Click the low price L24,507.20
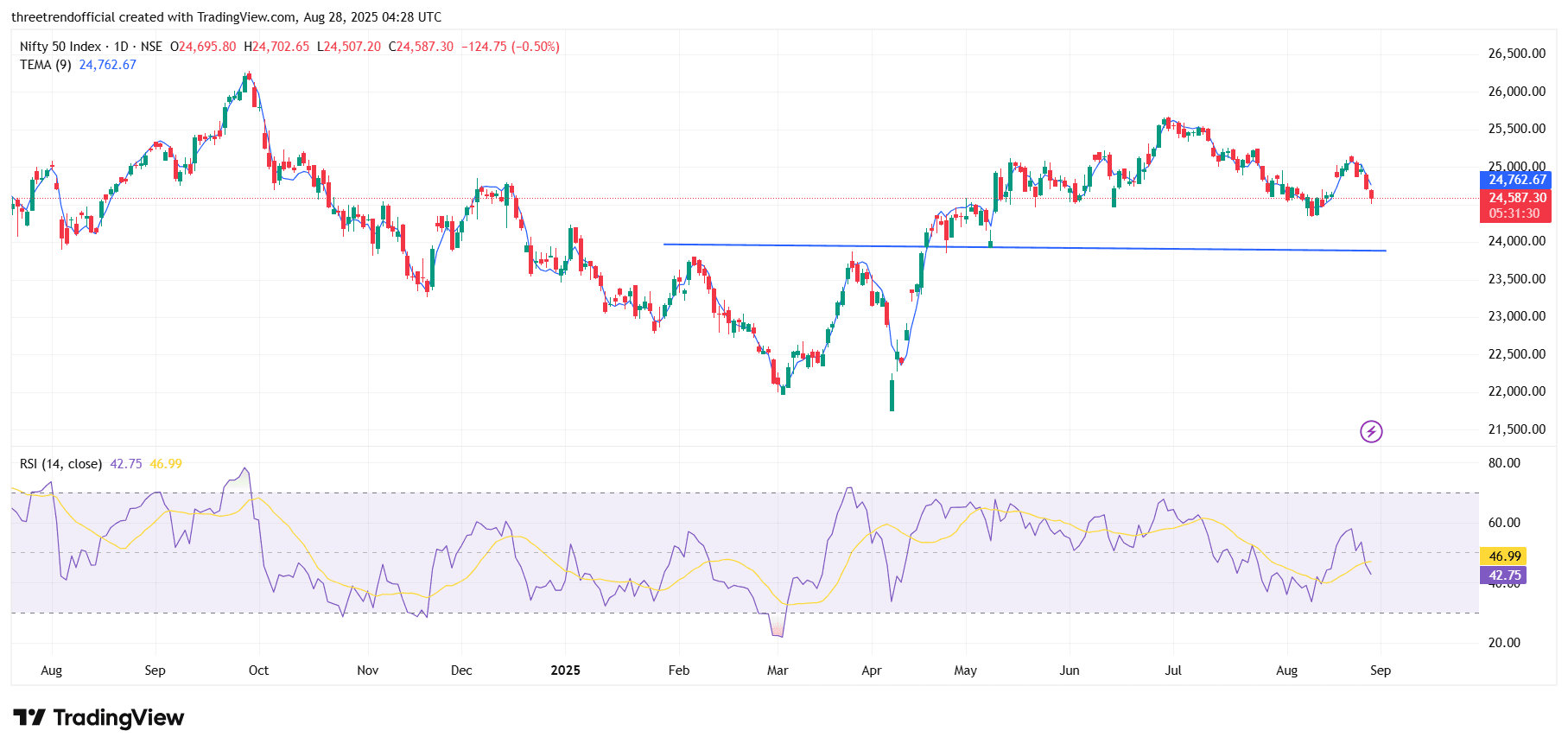The image size is (1568, 750). pyautogui.click(x=349, y=47)
